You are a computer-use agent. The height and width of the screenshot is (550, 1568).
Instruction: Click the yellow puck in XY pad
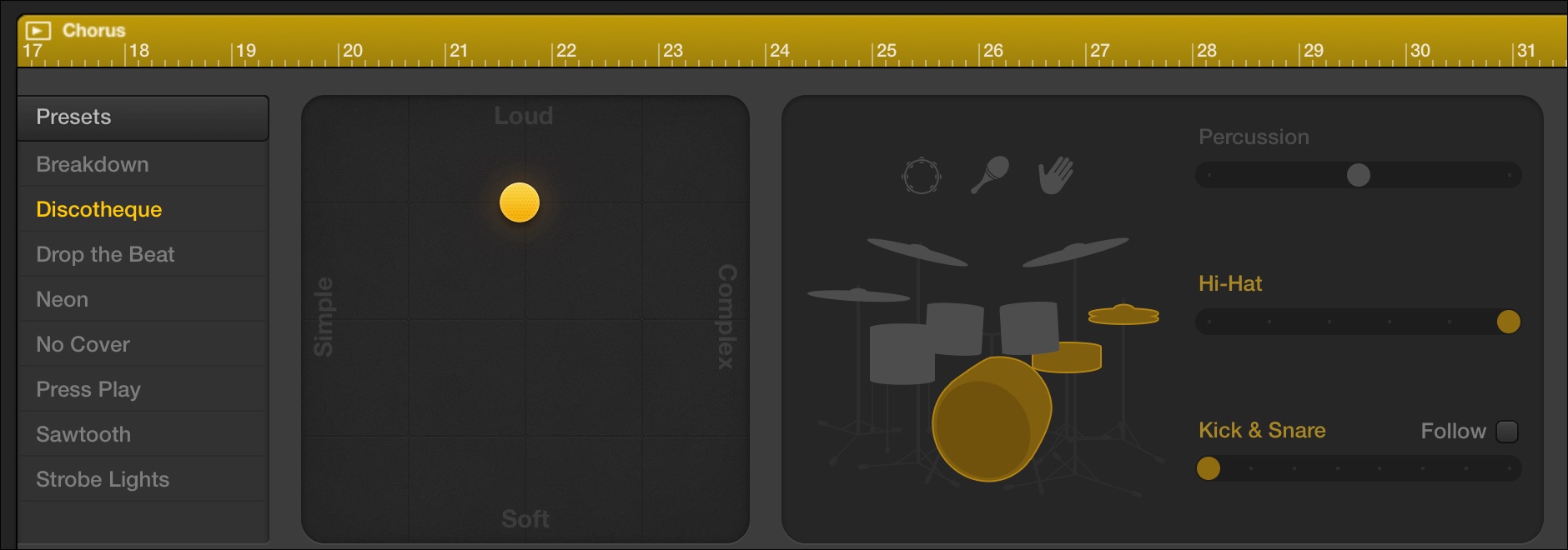coord(520,202)
